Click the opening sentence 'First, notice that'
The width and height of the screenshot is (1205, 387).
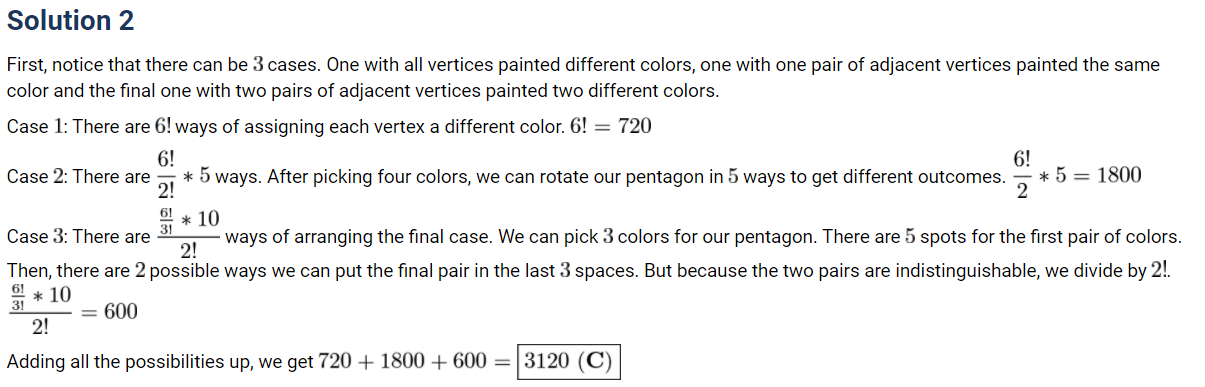point(70,65)
